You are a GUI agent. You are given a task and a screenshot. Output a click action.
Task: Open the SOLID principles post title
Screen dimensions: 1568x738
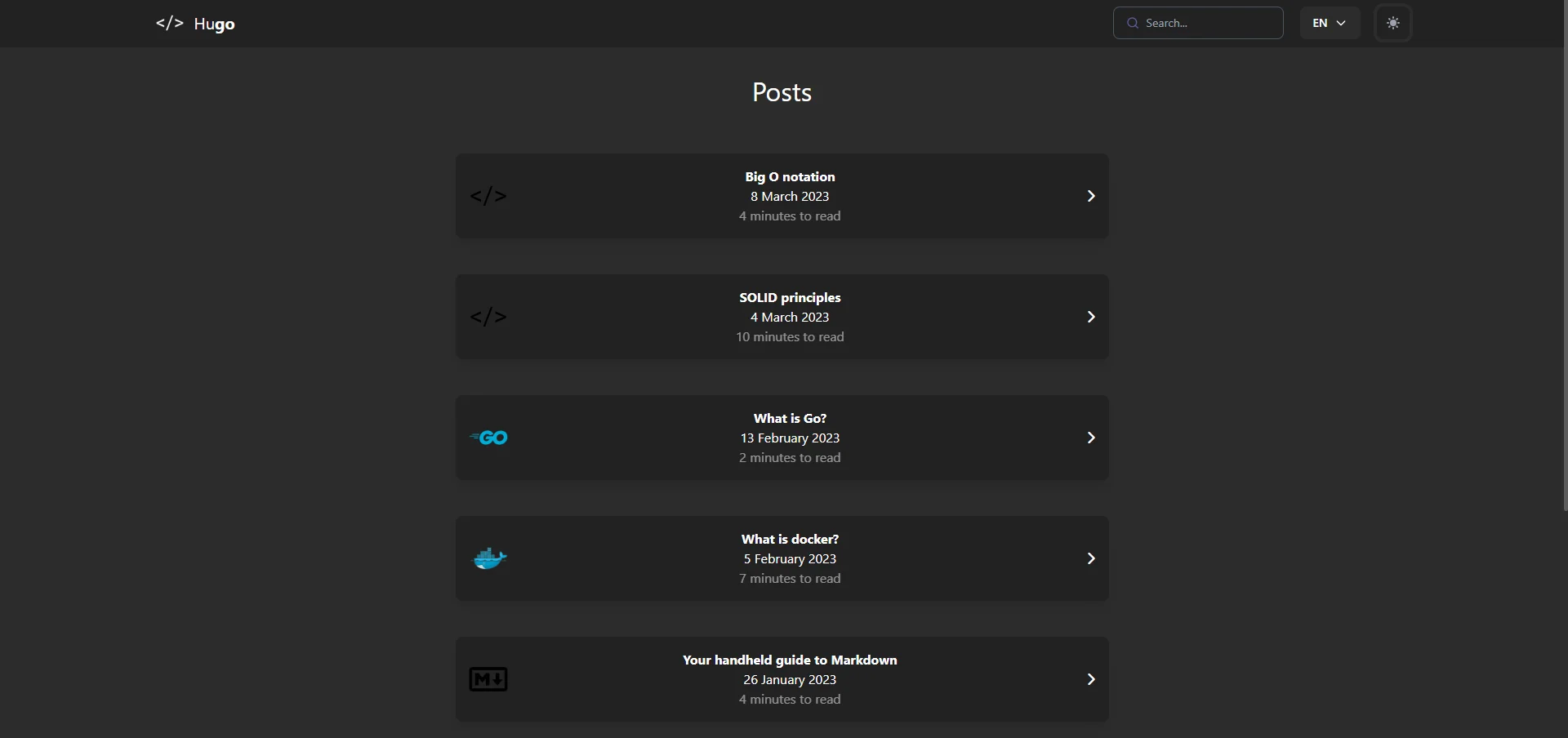[x=790, y=298]
